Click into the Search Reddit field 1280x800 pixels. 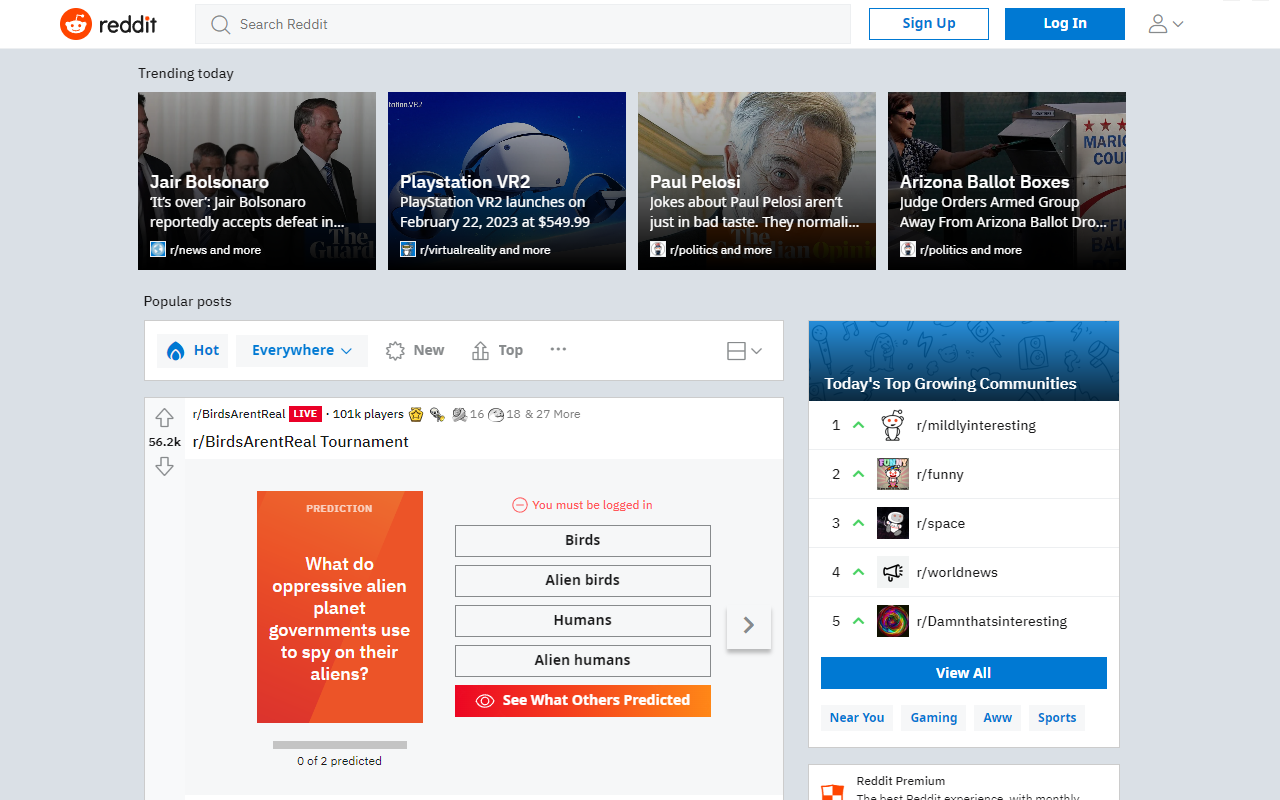[x=523, y=24]
